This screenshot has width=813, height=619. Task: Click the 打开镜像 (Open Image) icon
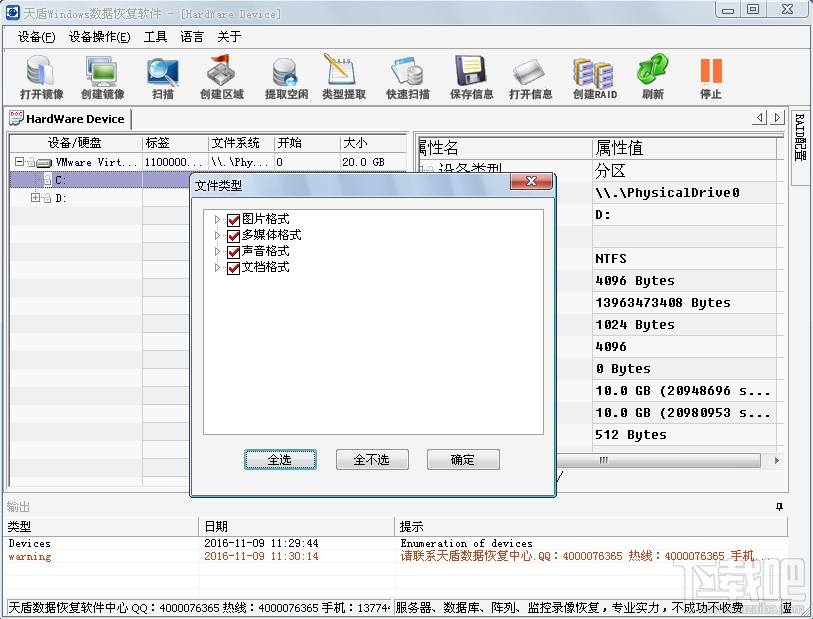coord(37,70)
